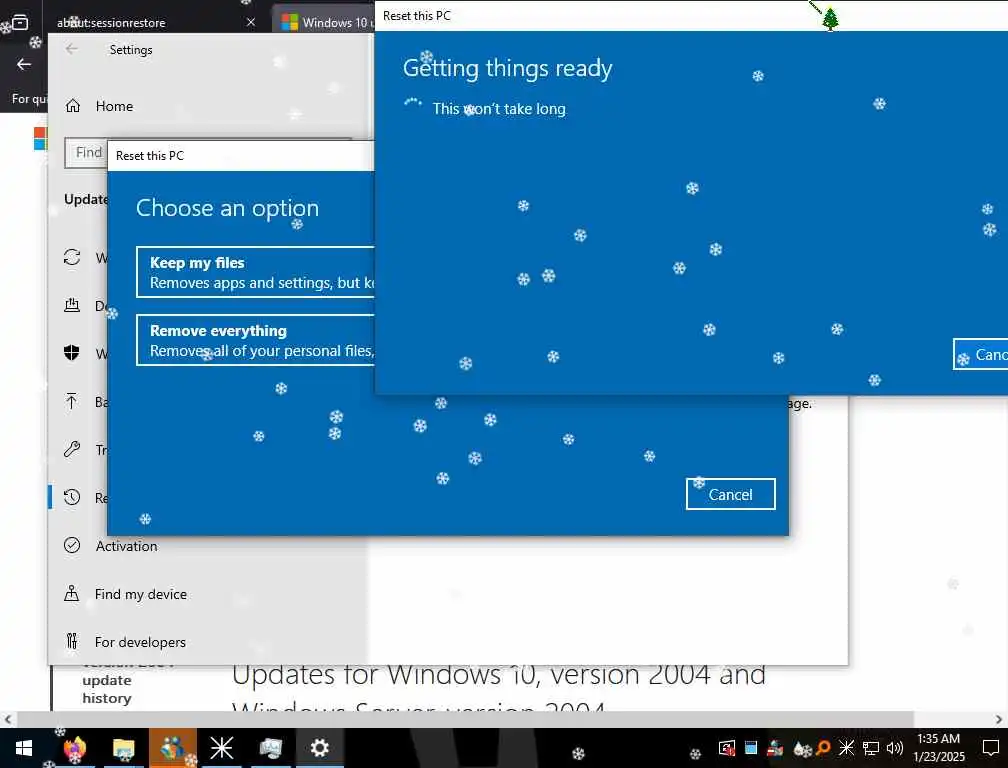
Task: Click the Christmas tree icon in the title bar
Action: click(x=830, y=19)
